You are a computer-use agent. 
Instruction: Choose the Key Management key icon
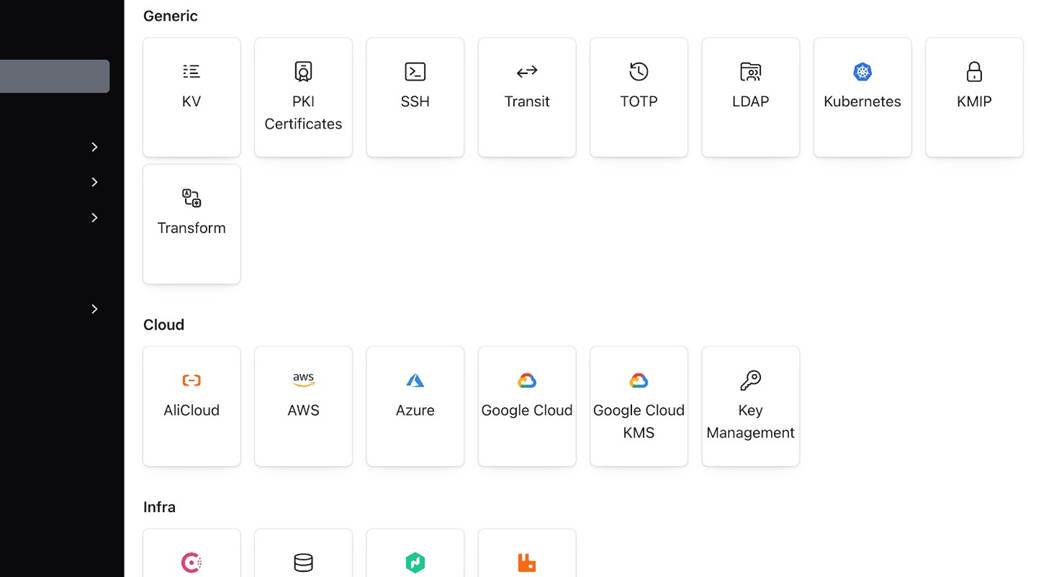pyautogui.click(x=751, y=380)
